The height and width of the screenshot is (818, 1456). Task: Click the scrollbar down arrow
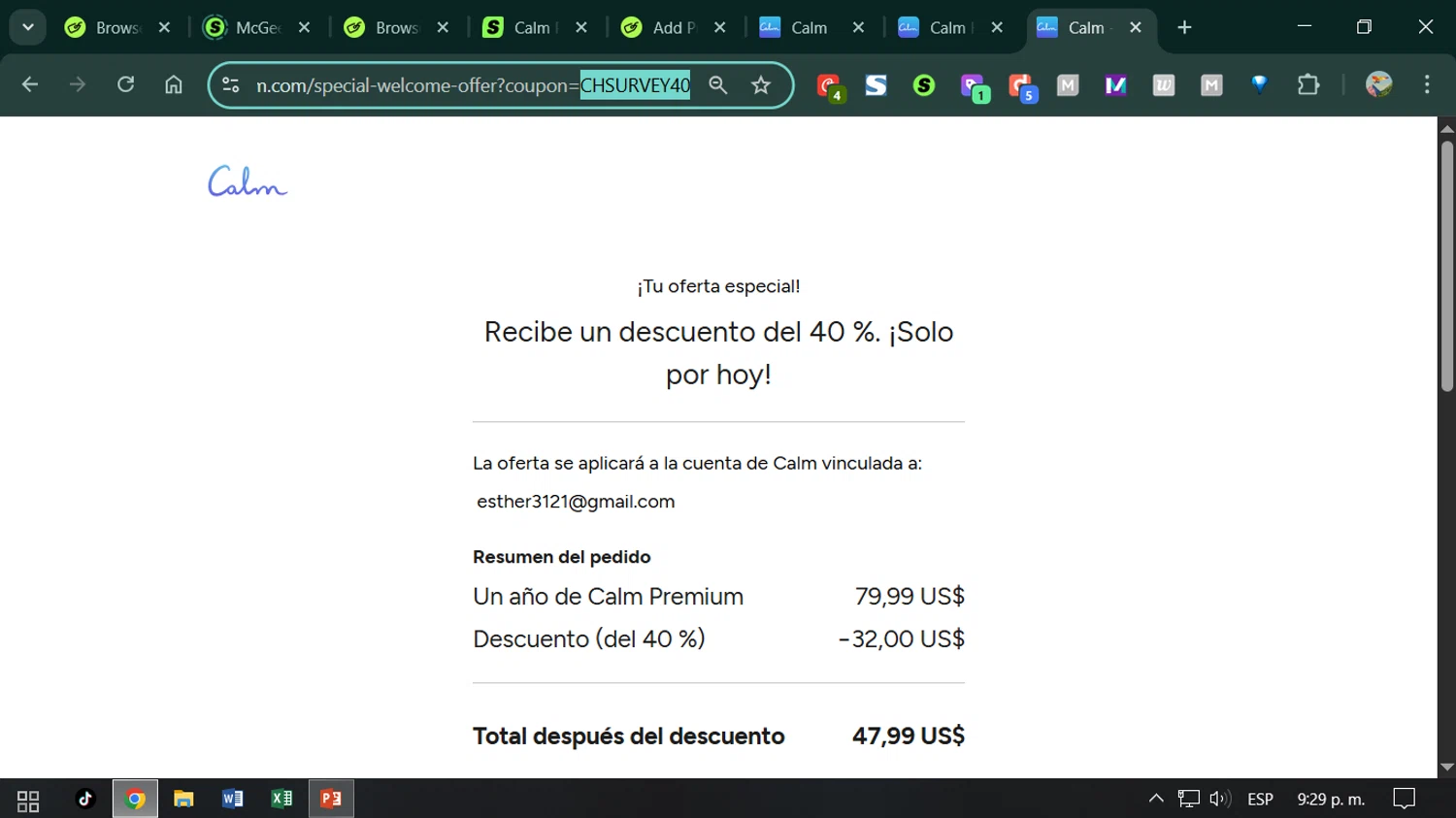coord(1447,768)
